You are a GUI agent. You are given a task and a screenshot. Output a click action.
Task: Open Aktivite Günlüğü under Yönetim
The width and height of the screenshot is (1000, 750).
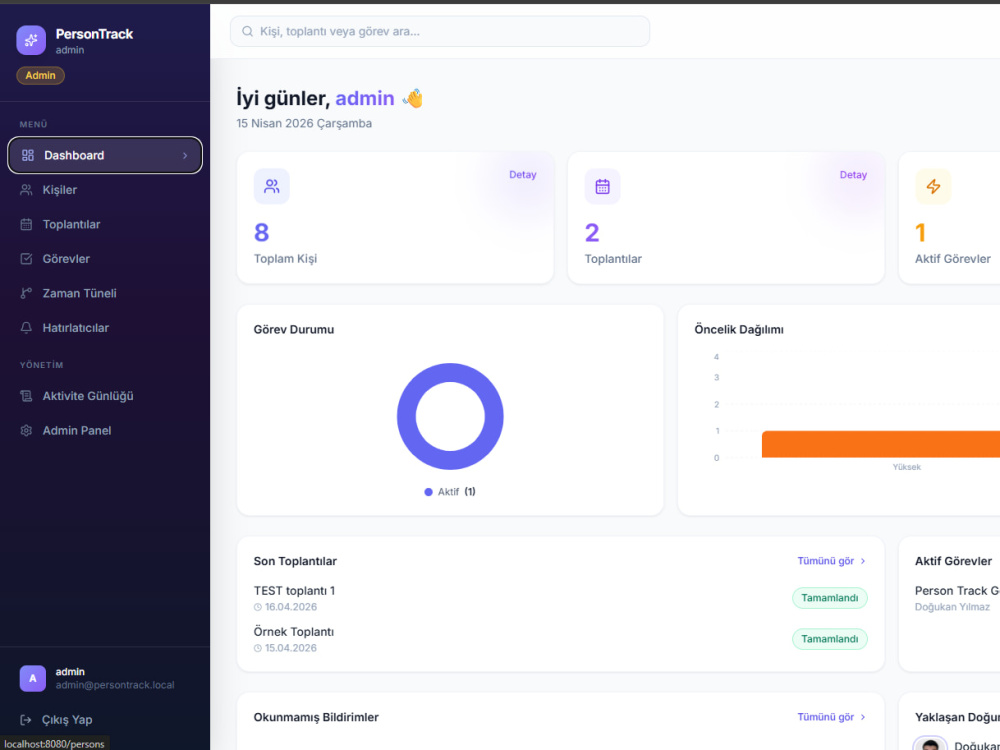(x=105, y=395)
